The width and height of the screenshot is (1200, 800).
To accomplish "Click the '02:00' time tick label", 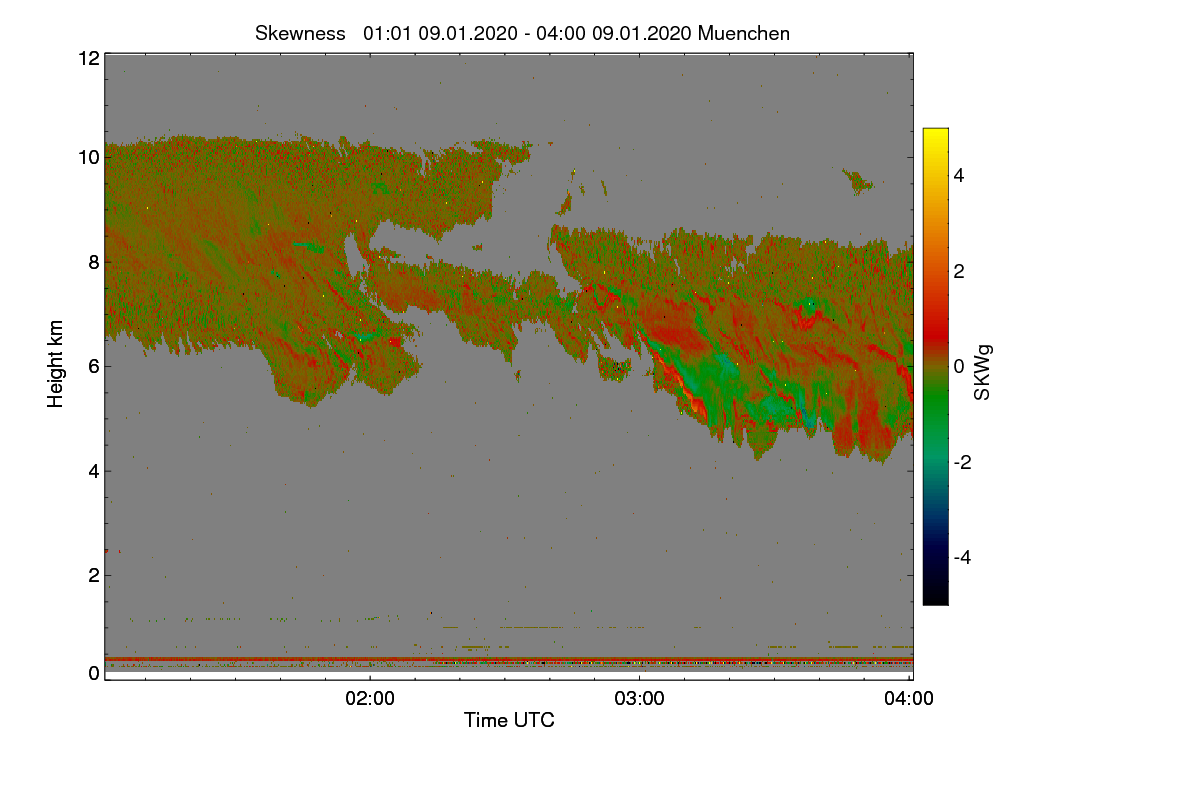I will pyautogui.click(x=370, y=699).
